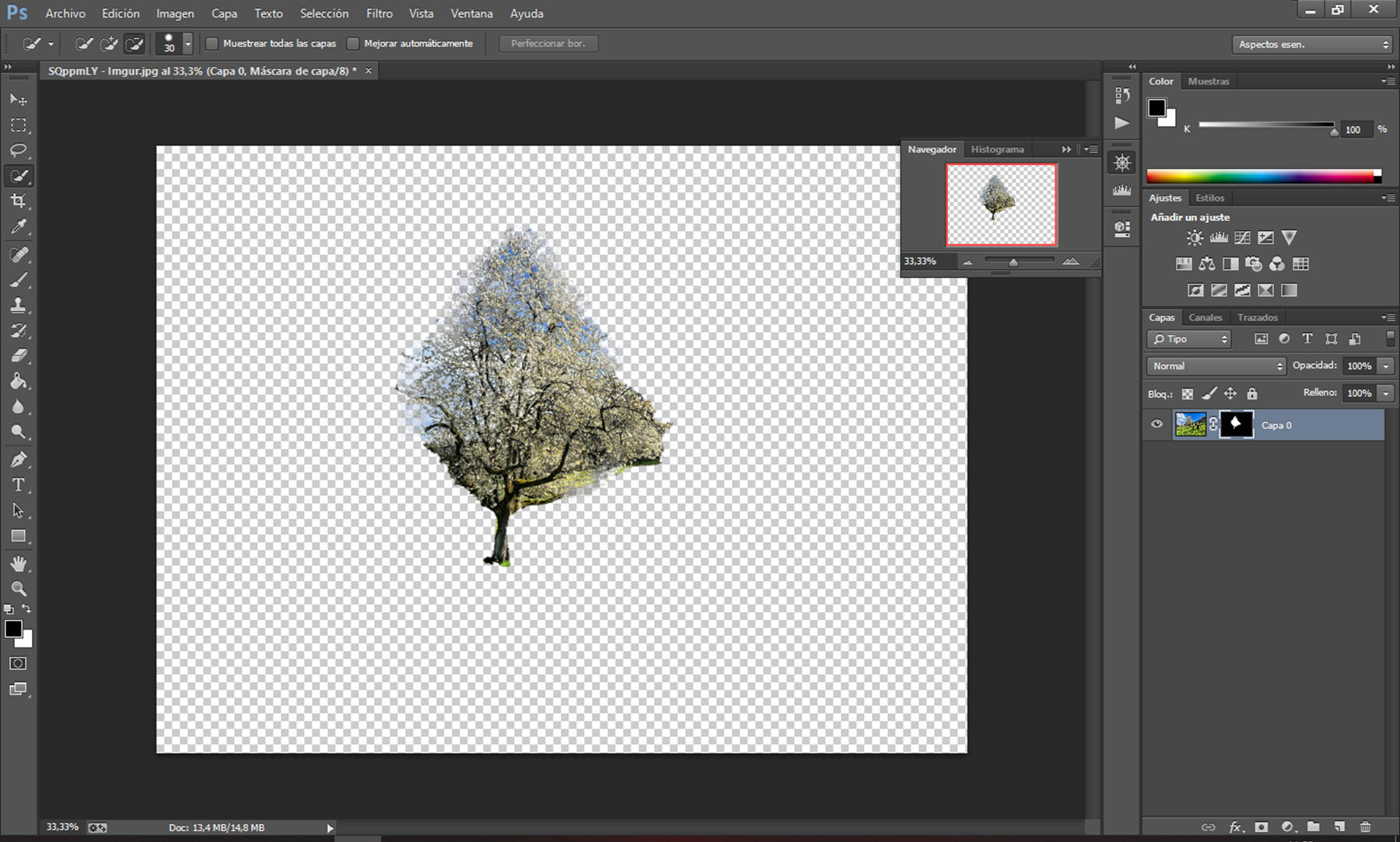Click the Add to selection brush mode
Viewport: 1400px width, 842px height.
click(109, 44)
